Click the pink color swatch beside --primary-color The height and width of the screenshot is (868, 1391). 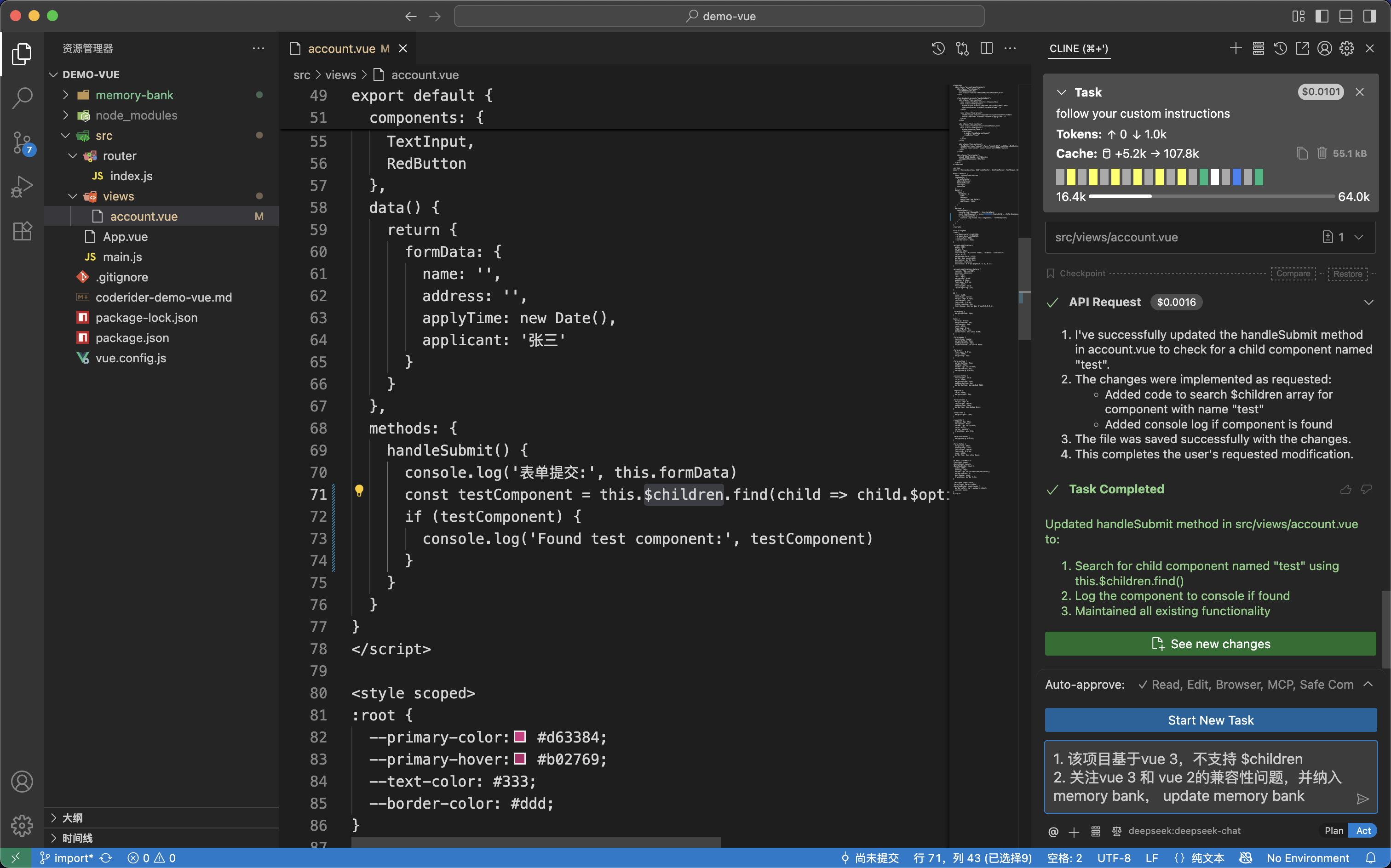(x=520, y=737)
